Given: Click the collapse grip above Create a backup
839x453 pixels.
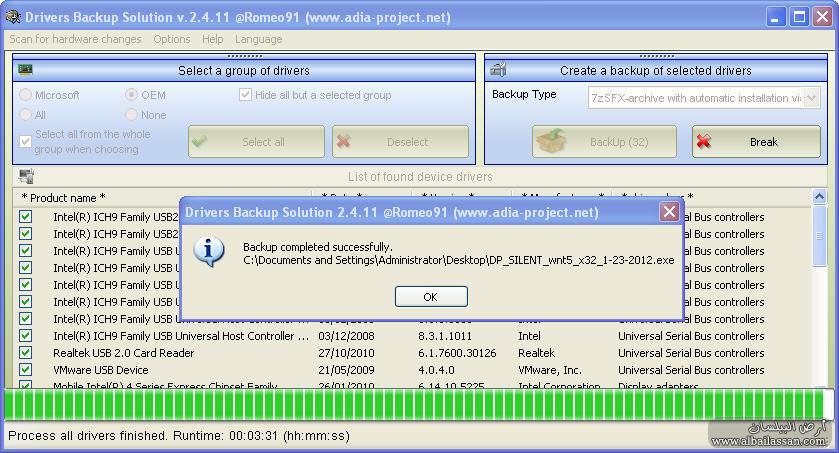Looking at the screenshot, I should [657, 56].
